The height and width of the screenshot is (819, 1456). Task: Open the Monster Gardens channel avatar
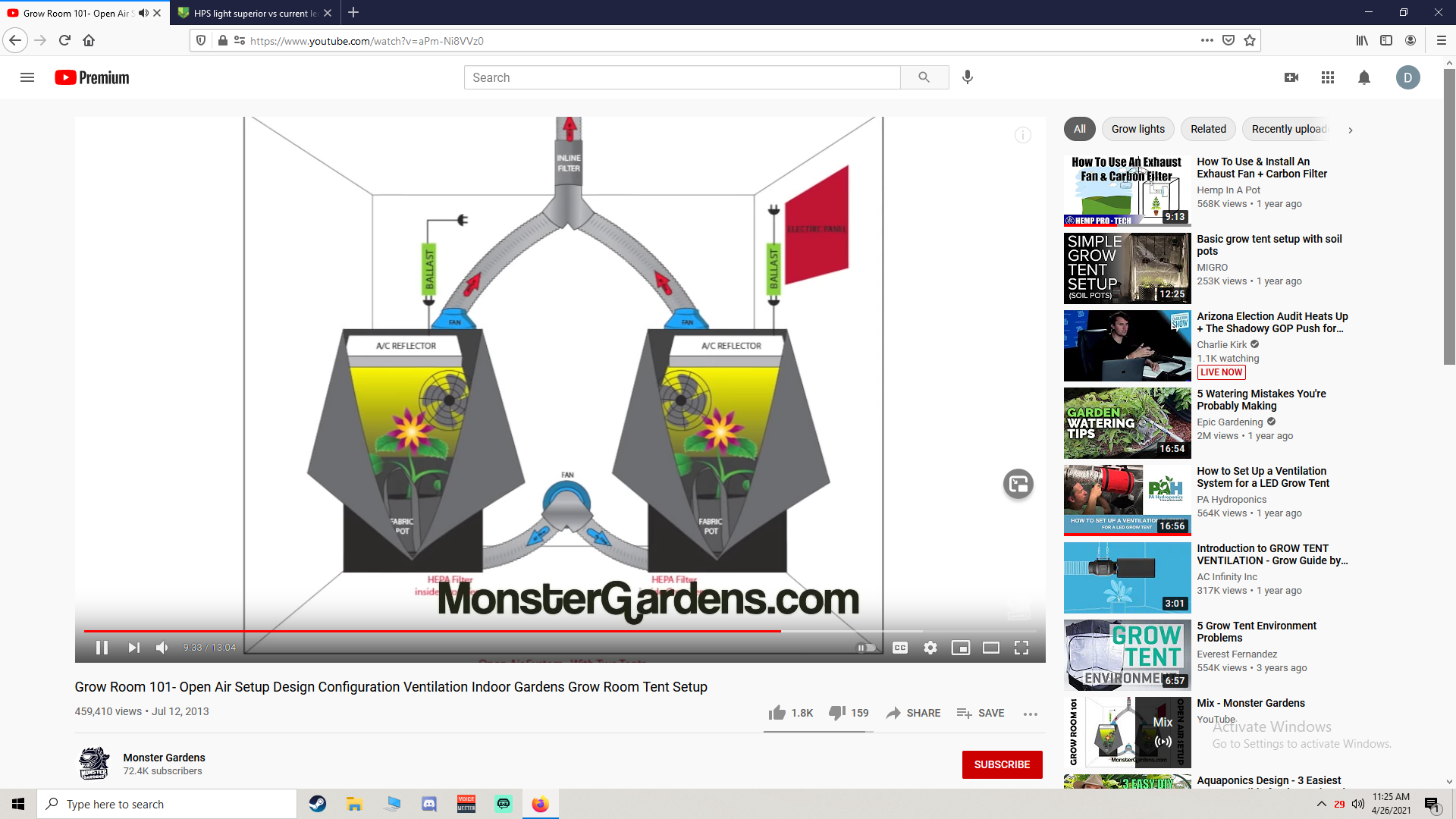coord(94,764)
